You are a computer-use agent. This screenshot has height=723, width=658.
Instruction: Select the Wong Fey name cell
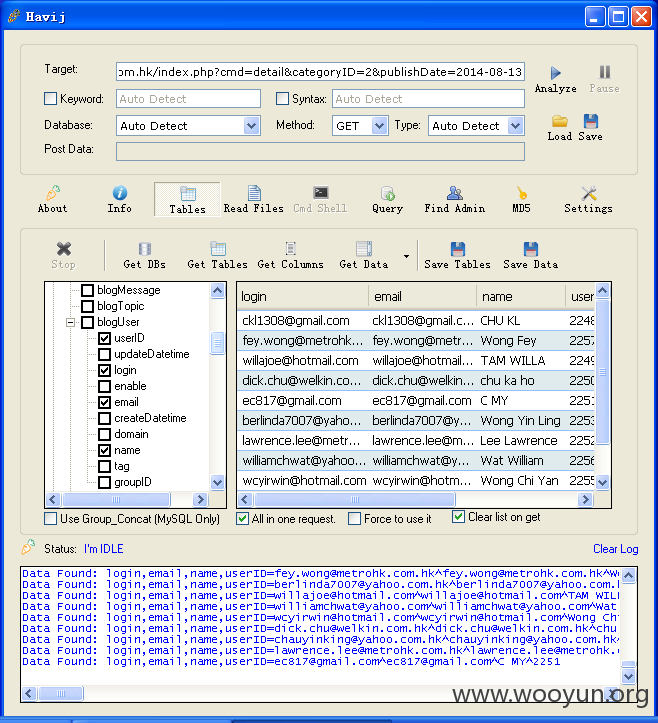521,341
